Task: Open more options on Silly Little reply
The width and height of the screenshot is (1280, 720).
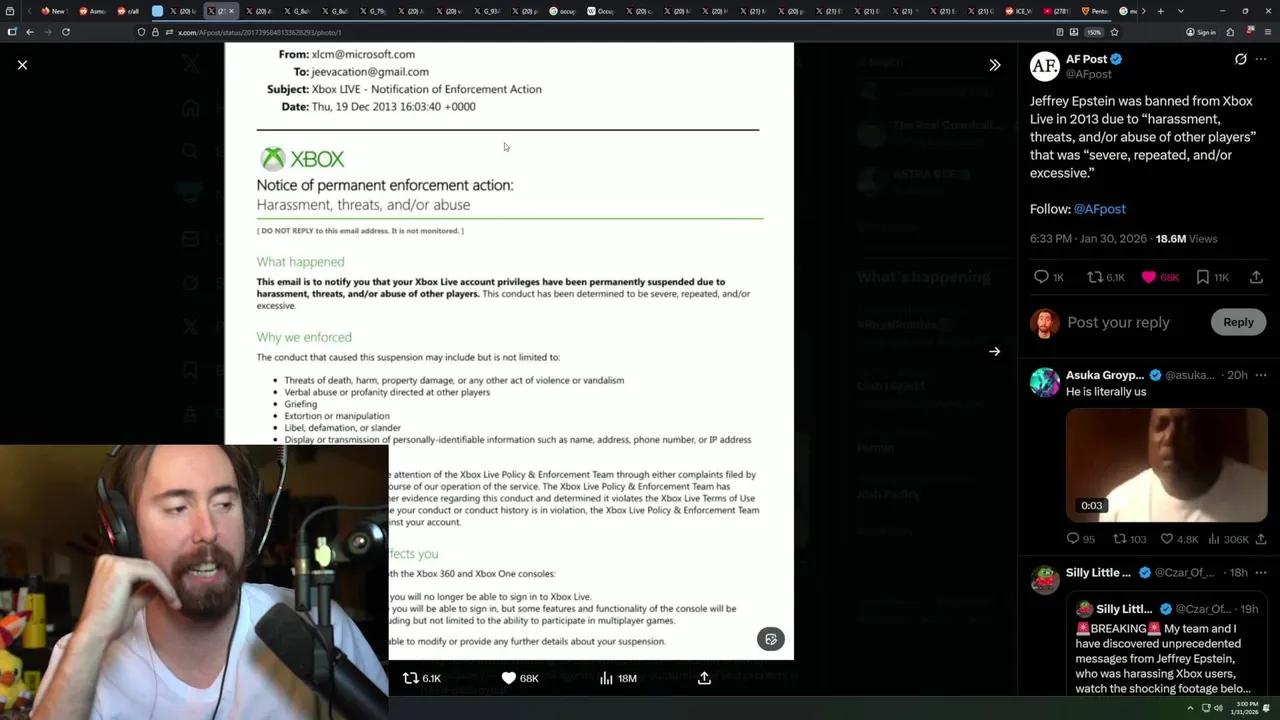Action: click(x=1261, y=573)
